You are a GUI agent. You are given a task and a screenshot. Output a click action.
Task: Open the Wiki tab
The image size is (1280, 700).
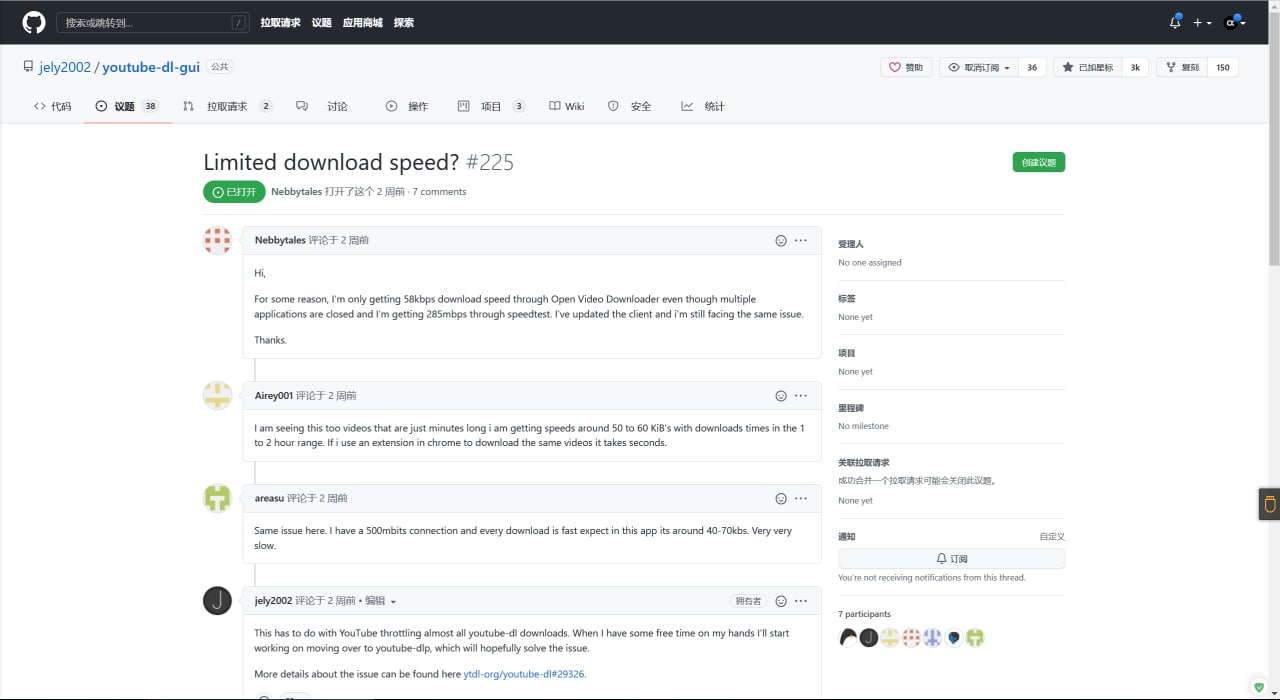(566, 106)
